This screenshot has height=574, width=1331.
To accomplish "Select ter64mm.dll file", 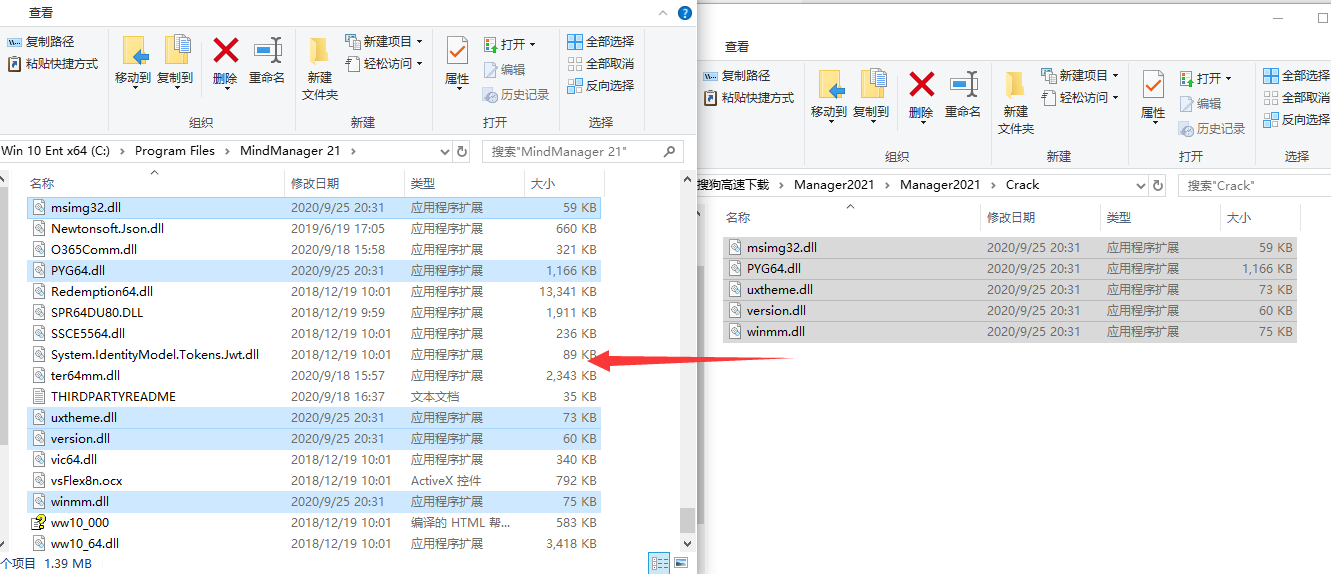I will click(314, 376).
